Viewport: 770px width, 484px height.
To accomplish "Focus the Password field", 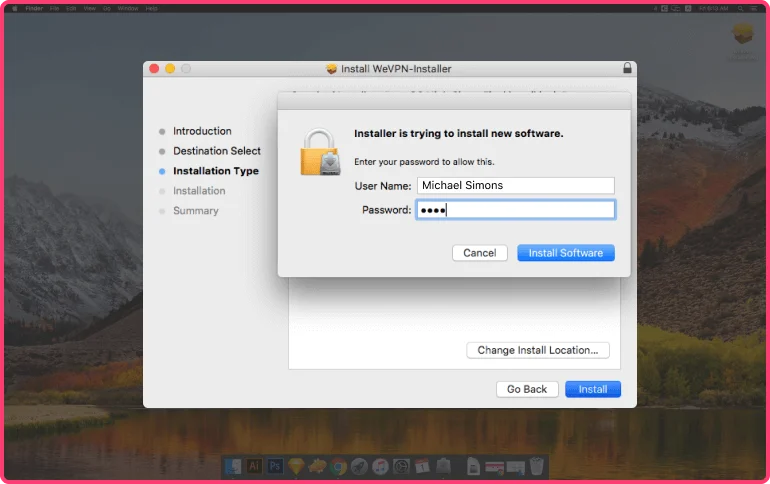I will point(516,210).
